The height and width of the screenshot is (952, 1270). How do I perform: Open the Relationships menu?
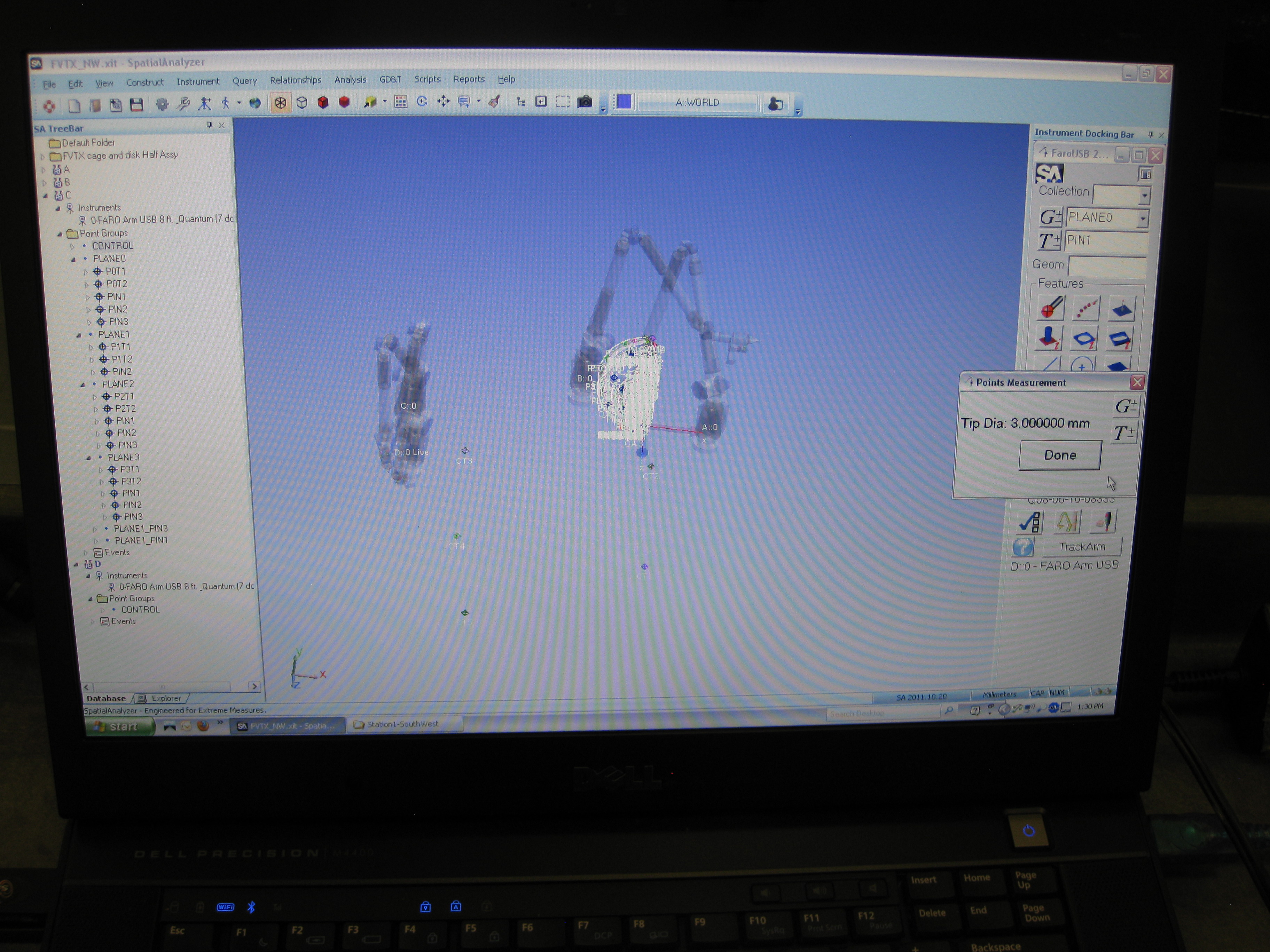pos(296,80)
